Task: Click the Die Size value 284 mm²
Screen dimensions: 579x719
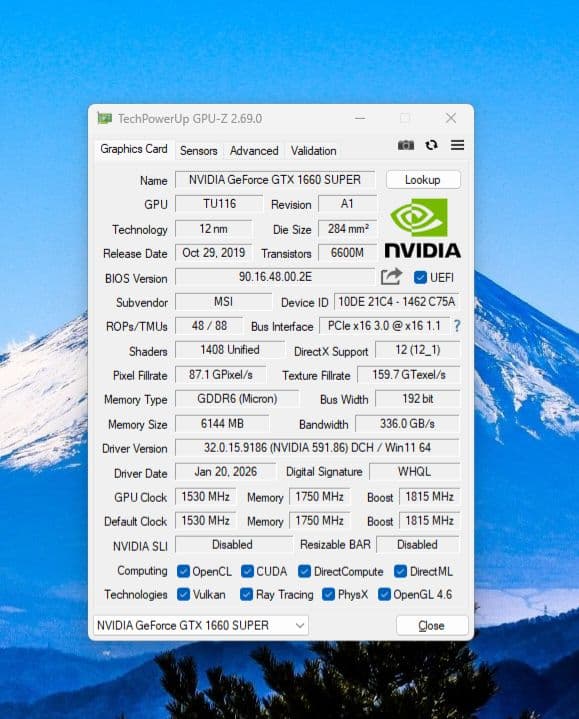Action: (x=347, y=228)
